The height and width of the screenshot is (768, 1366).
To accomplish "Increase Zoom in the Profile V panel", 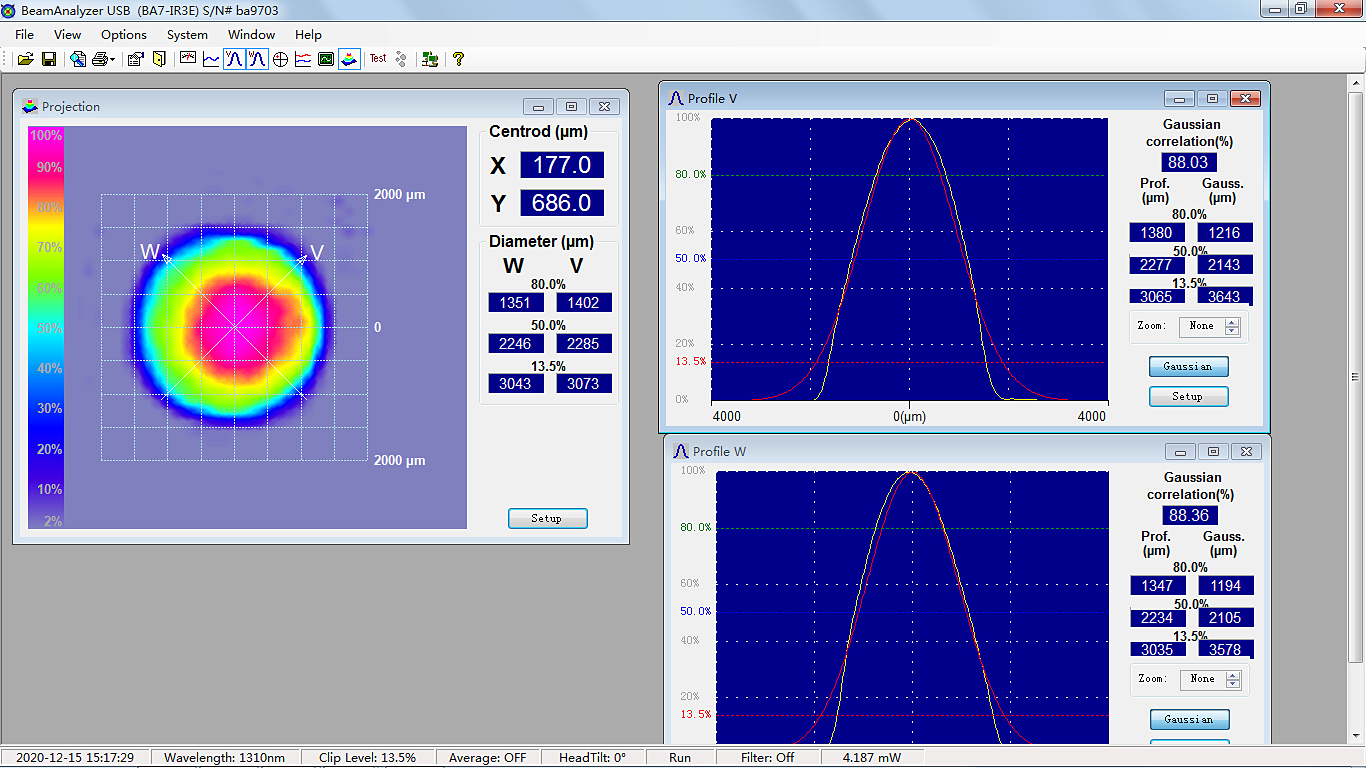I will coord(1232,322).
